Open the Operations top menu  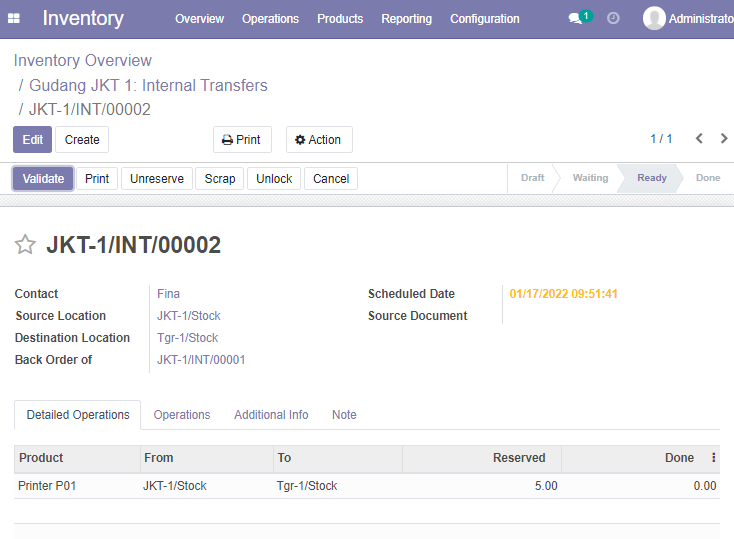(270, 19)
